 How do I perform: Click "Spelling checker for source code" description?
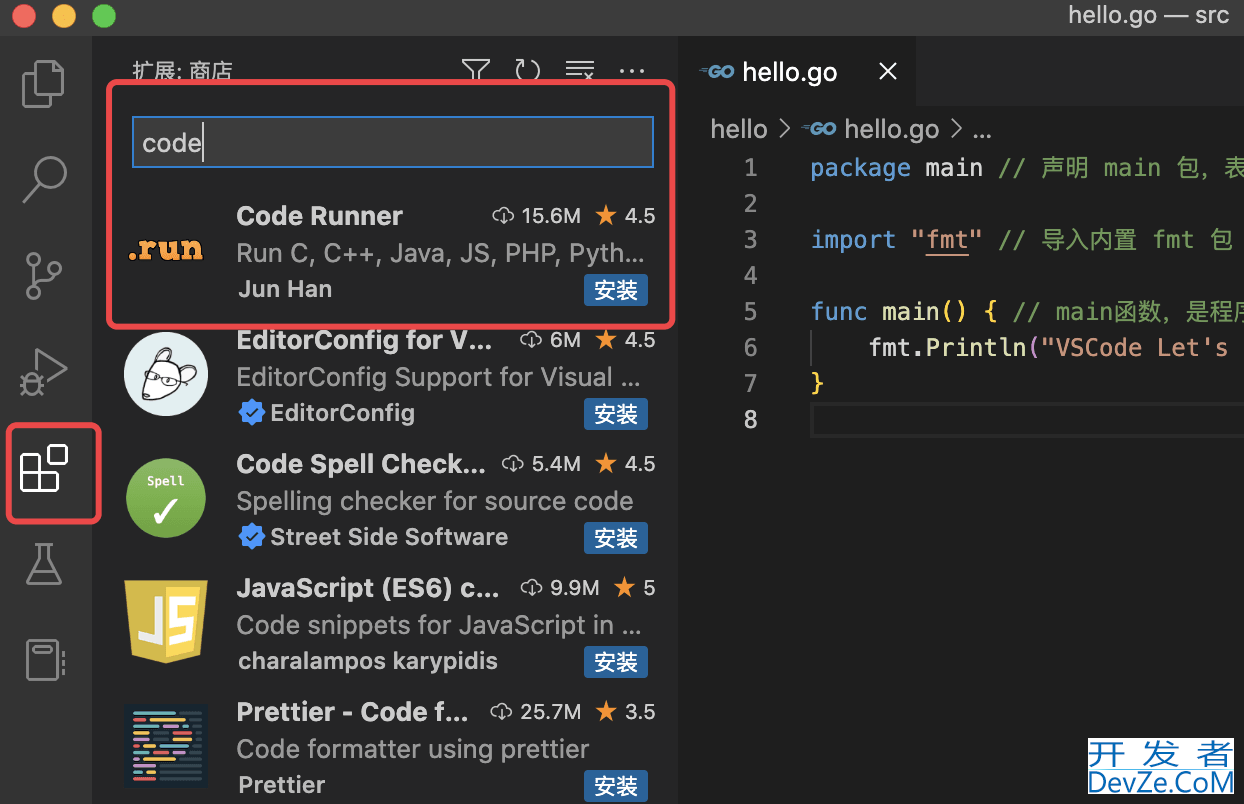click(435, 501)
